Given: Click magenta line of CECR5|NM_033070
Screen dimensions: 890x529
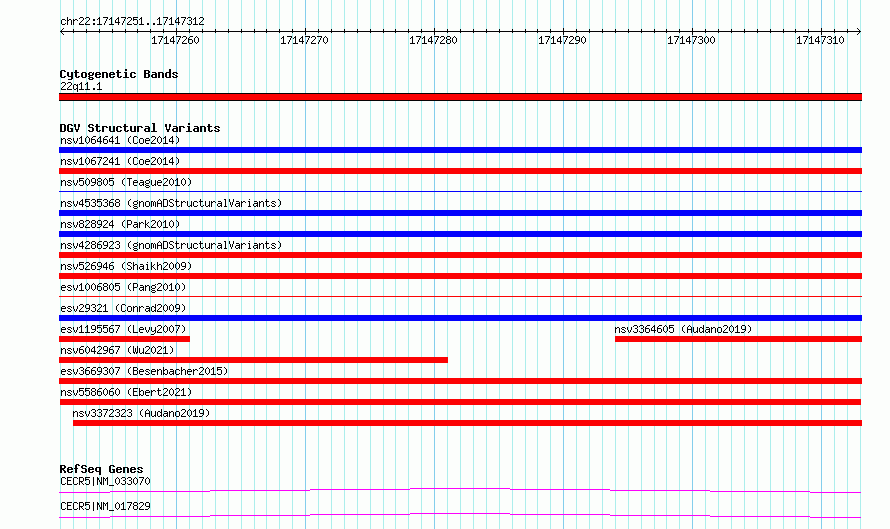Looking at the screenshot, I should (460, 490).
